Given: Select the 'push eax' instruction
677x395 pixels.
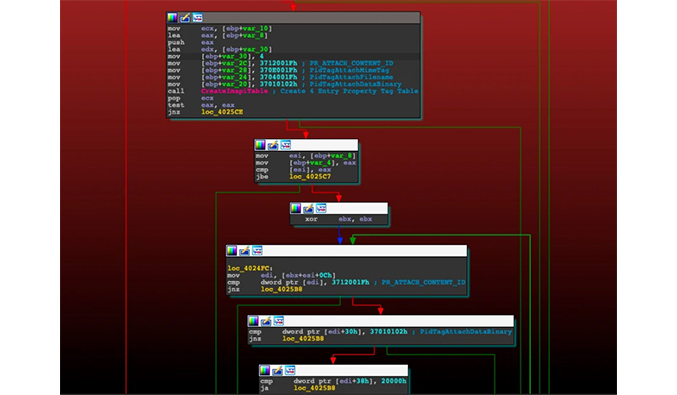Looking at the screenshot, I should coord(191,42).
